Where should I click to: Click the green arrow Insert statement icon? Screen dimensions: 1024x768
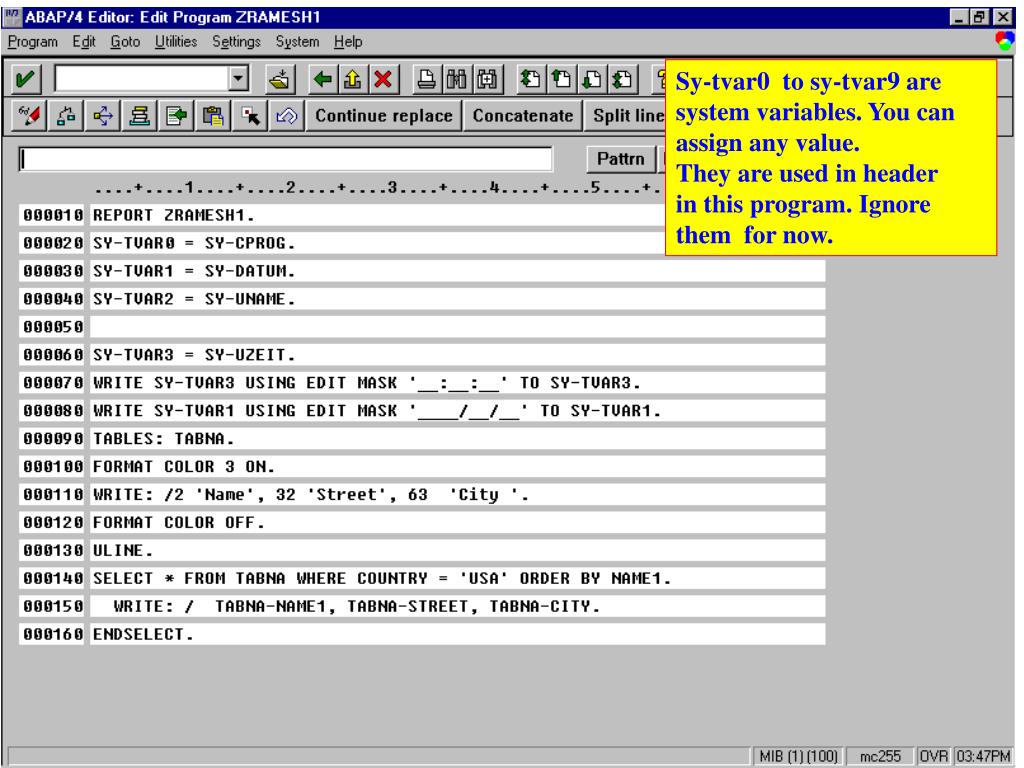pyautogui.click(x=176, y=116)
